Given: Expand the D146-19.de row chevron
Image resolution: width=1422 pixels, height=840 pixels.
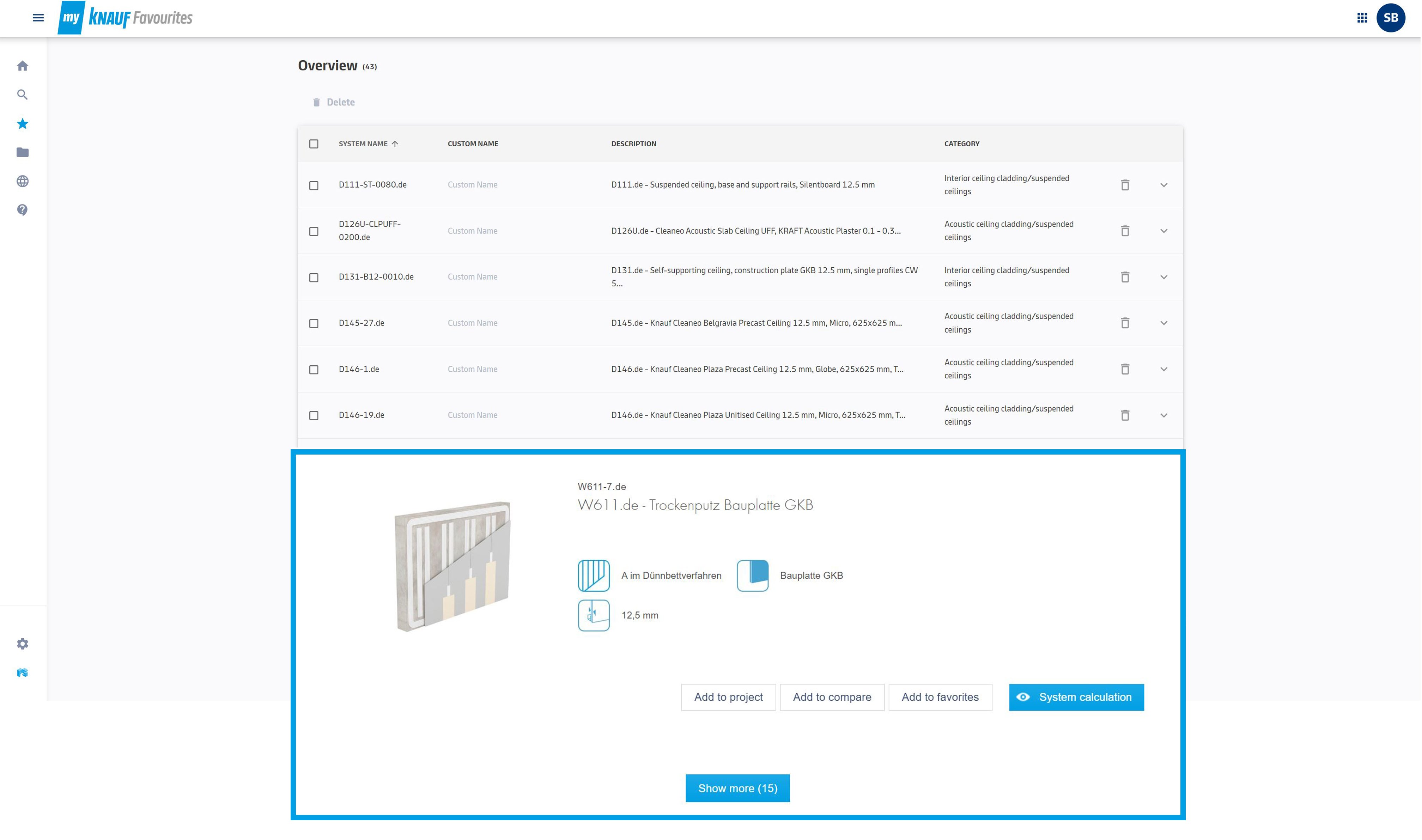Looking at the screenshot, I should click(x=1165, y=415).
